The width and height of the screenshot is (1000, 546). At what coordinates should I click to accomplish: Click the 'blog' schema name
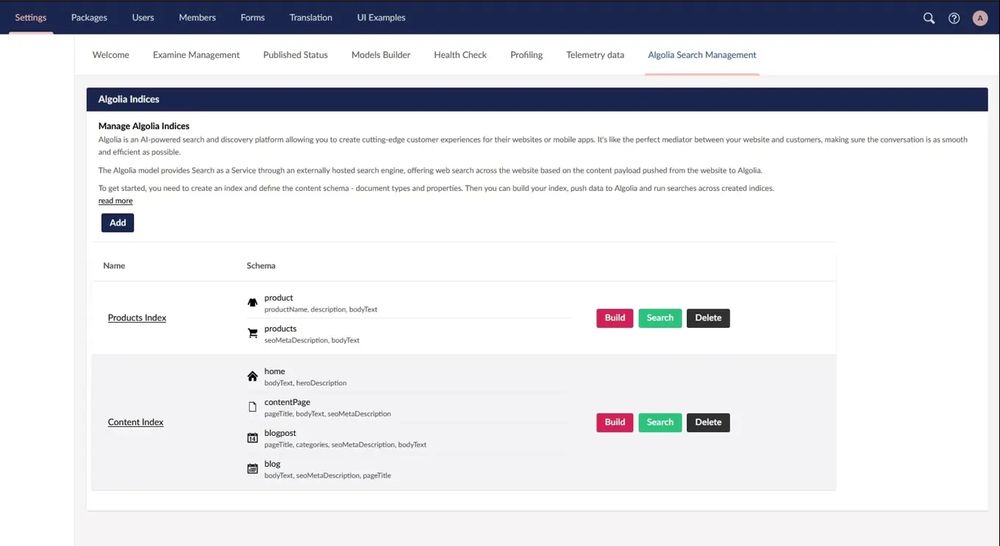click(272, 464)
